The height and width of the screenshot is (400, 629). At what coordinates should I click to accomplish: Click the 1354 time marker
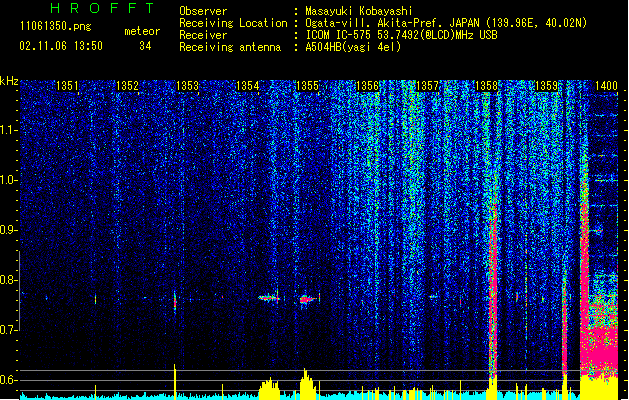click(x=248, y=86)
